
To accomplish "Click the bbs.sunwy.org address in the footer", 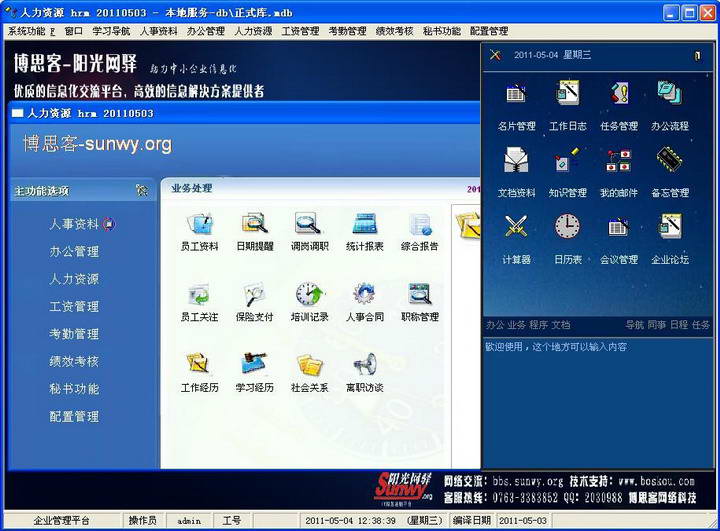I will point(528,481).
